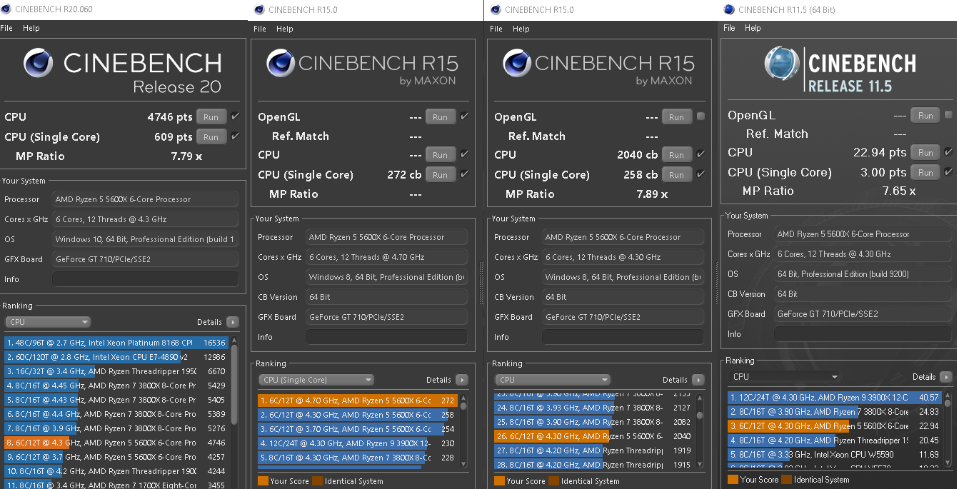Click the Cinebench R20.060 title bar app icon
957x489 pixels.
pos(8,9)
